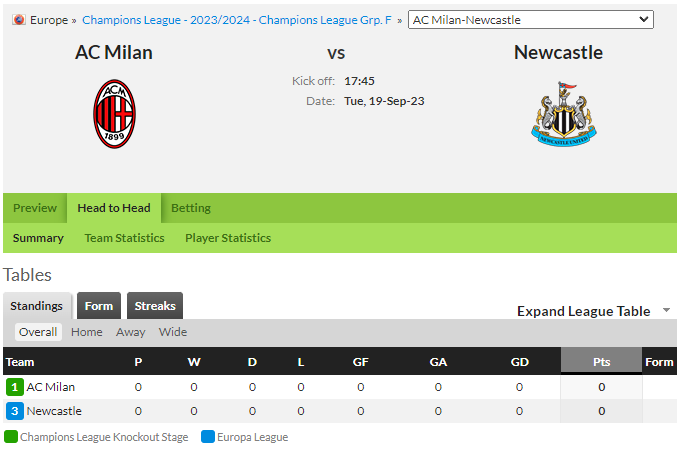683x457 pixels.
Task: Open the Preview tab
Action: [35, 208]
